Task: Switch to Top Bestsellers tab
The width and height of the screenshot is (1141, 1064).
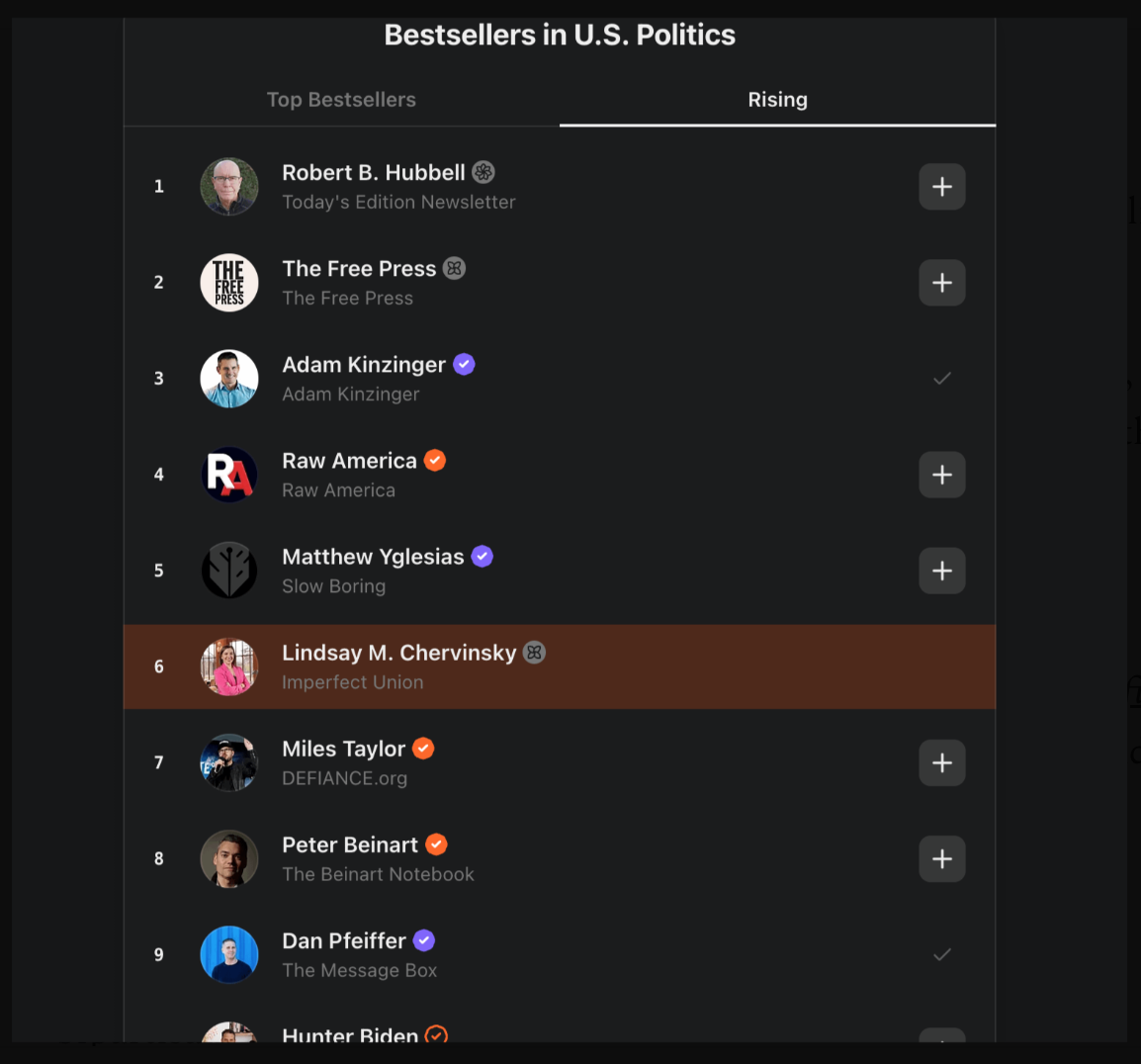Action: [341, 100]
